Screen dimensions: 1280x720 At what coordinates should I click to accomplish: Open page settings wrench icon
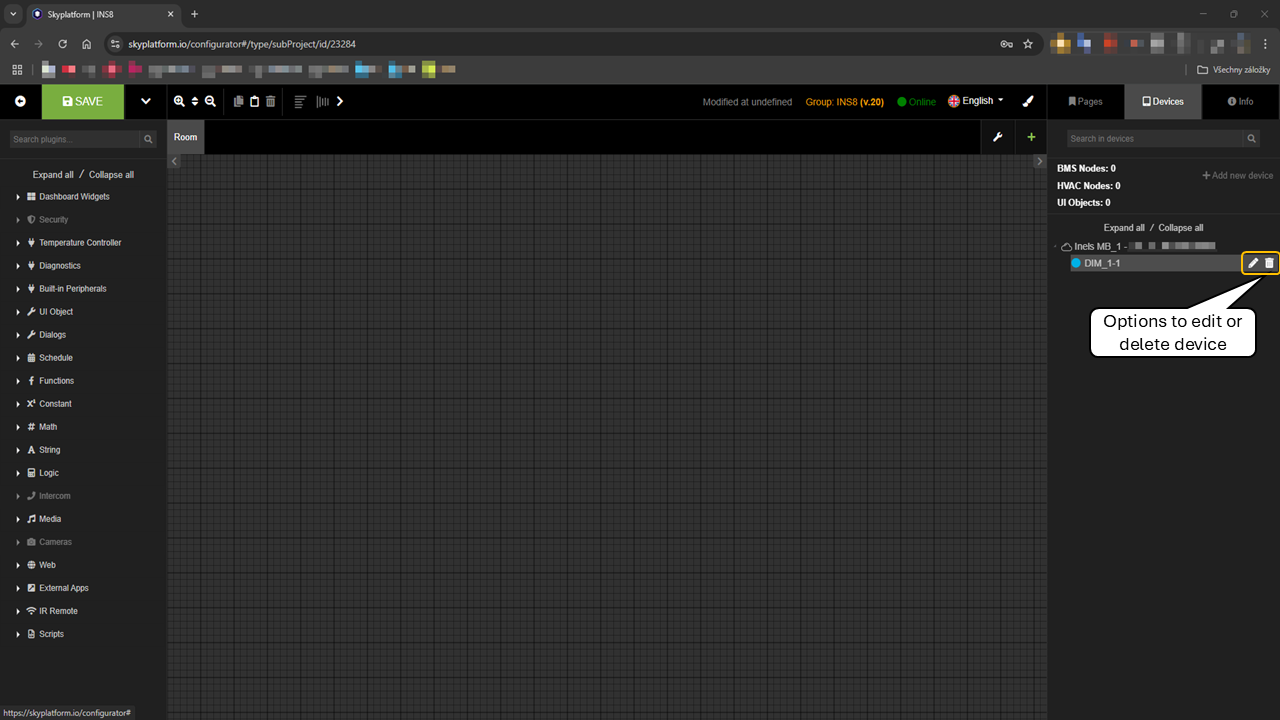click(x=997, y=137)
